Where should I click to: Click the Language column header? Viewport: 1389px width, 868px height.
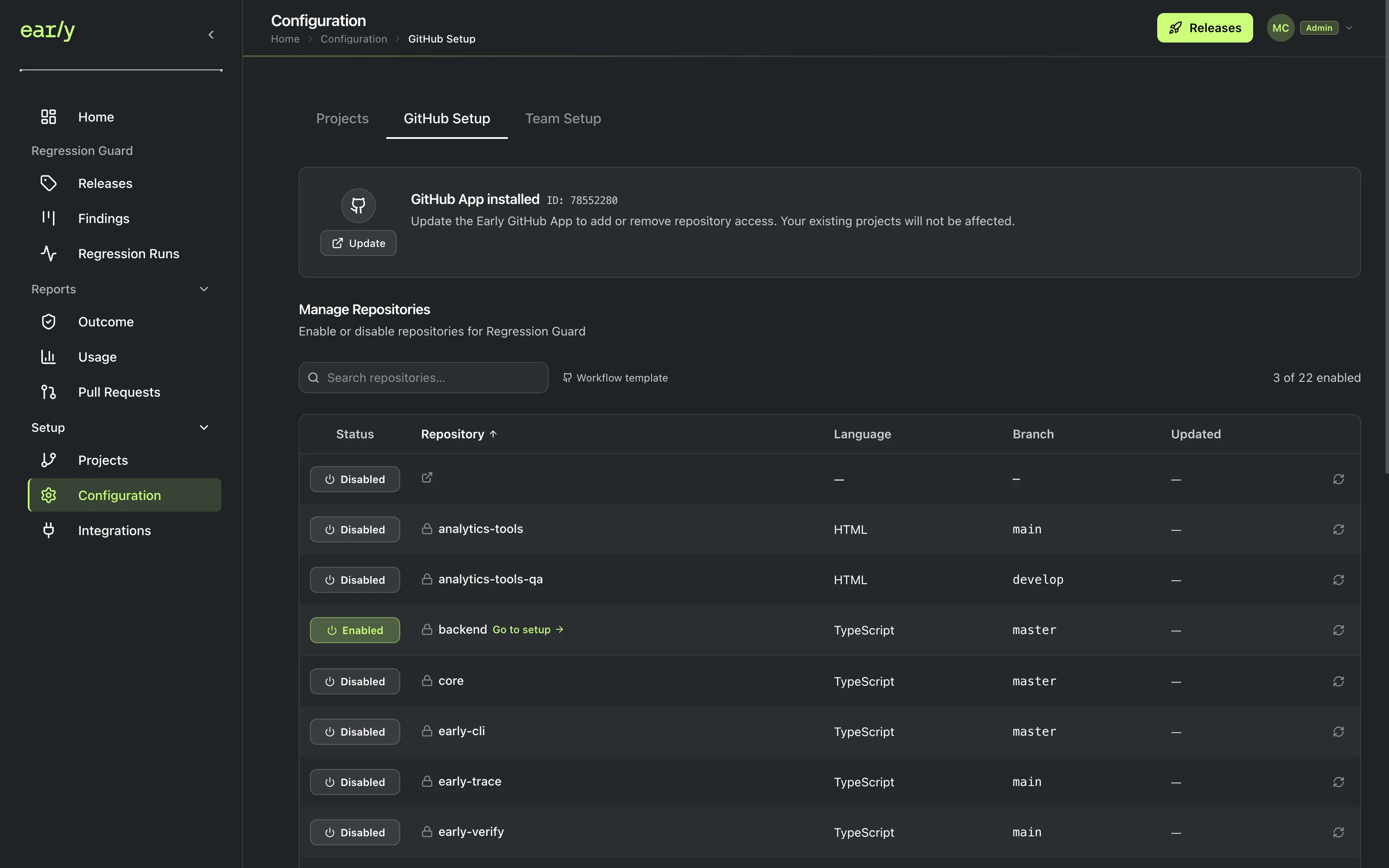click(862, 434)
